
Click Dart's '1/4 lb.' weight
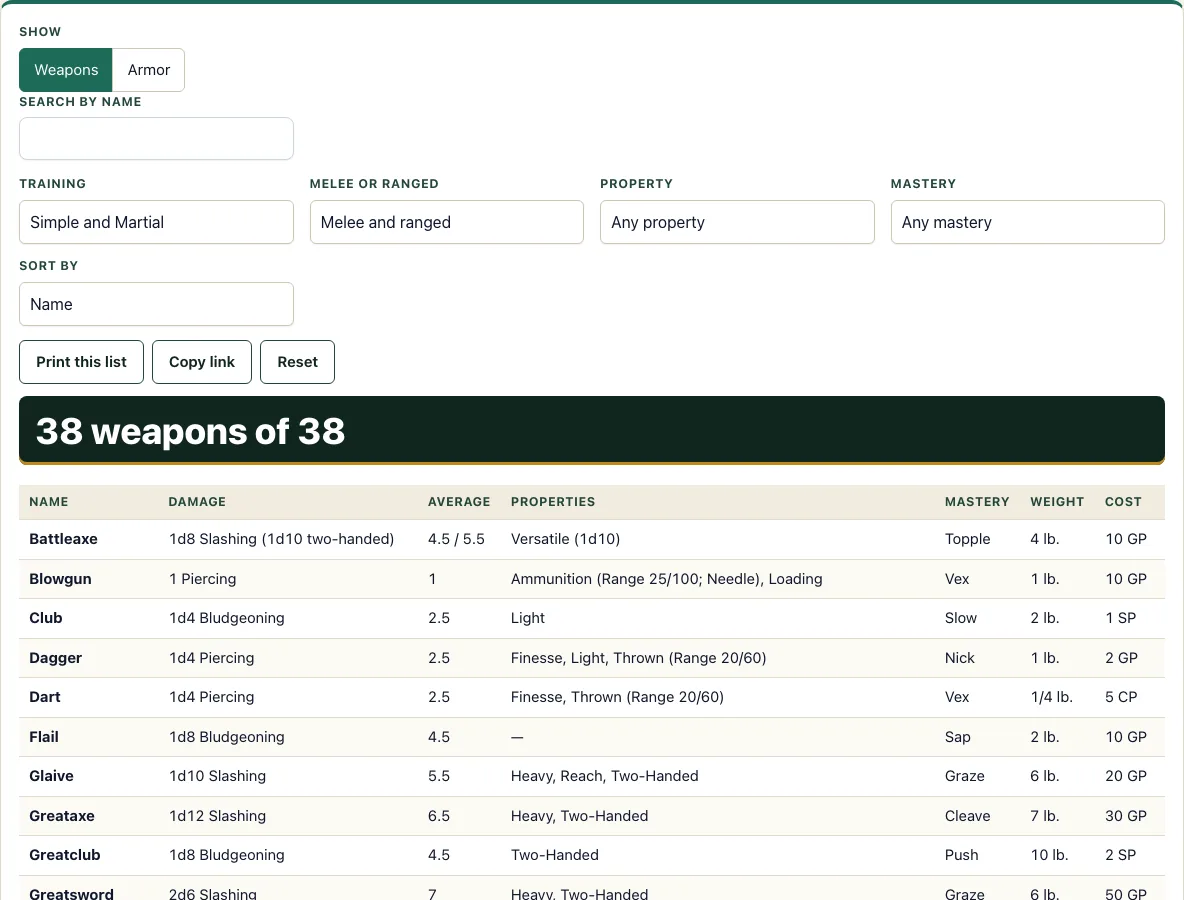(1052, 698)
